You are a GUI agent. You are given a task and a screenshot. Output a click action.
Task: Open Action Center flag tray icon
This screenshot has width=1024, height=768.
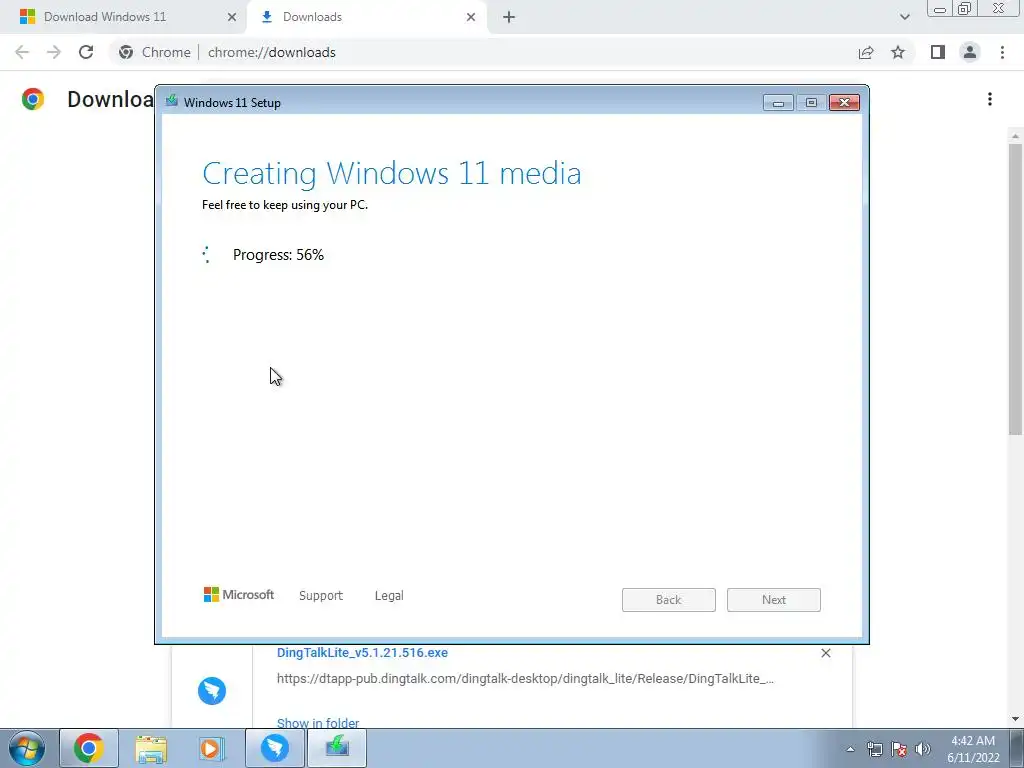coord(899,749)
